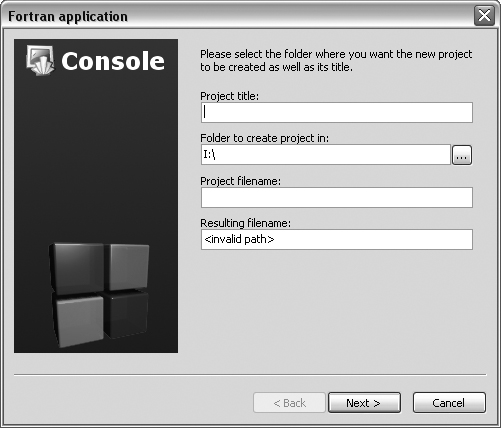The image size is (501, 428).
Task: Click the Resulting filename field
Action: [337, 239]
